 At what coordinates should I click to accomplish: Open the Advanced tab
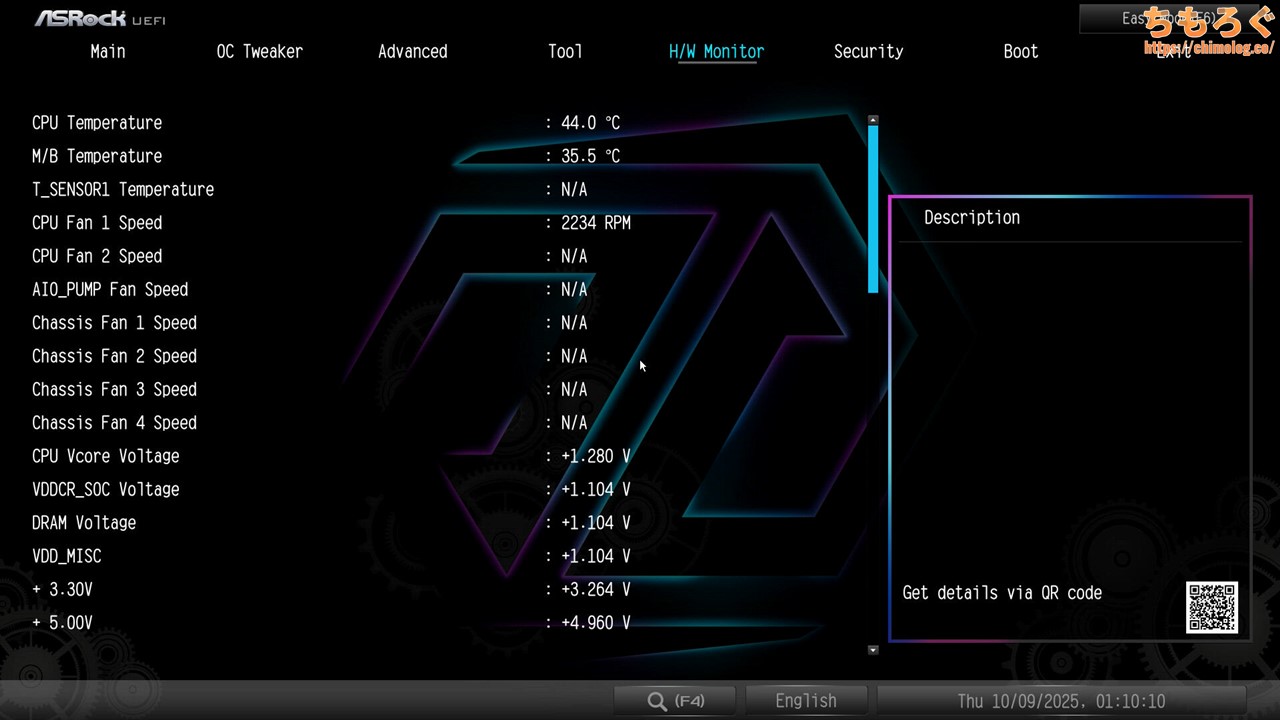coord(412,52)
